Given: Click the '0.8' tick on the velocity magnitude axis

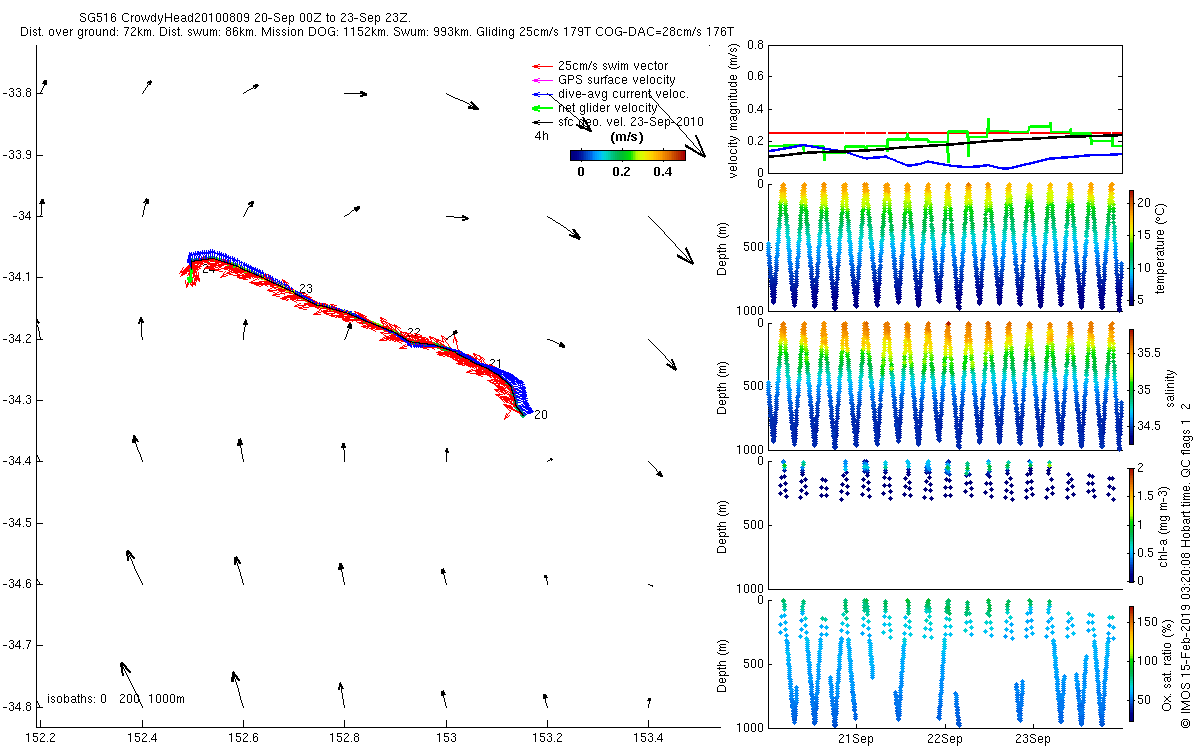Looking at the screenshot, I should point(755,46).
